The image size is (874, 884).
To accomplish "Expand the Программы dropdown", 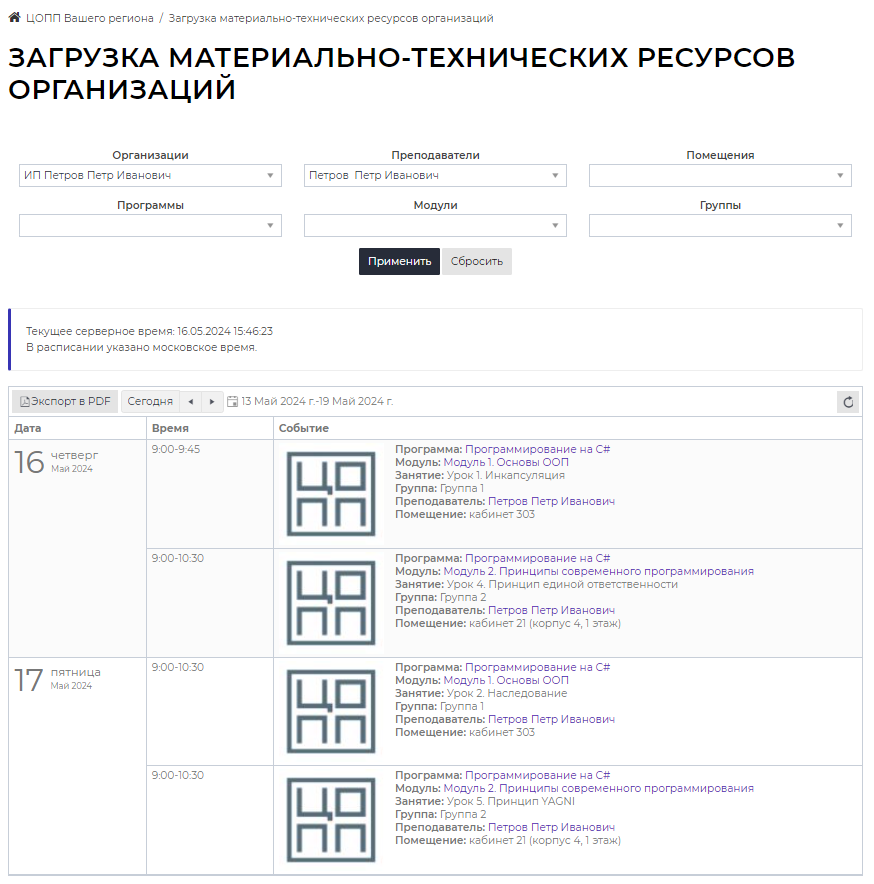I will pyautogui.click(x=150, y=226).
